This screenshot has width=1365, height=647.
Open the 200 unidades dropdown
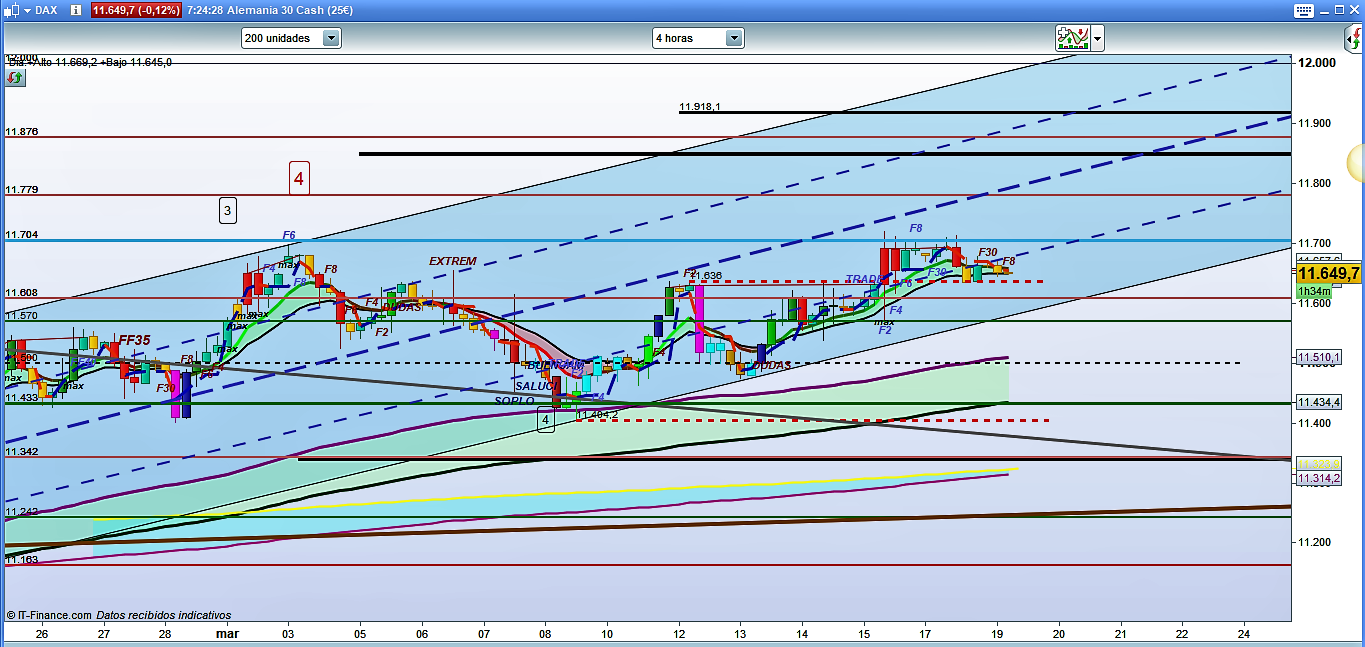(291, 38)
